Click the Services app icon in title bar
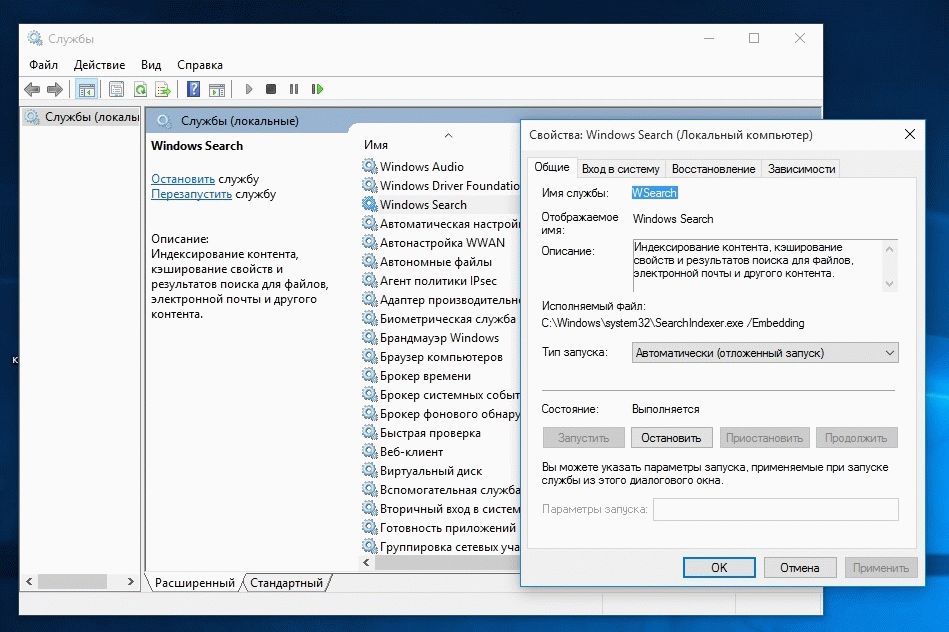Screen dimensions: 949x632 35,38
